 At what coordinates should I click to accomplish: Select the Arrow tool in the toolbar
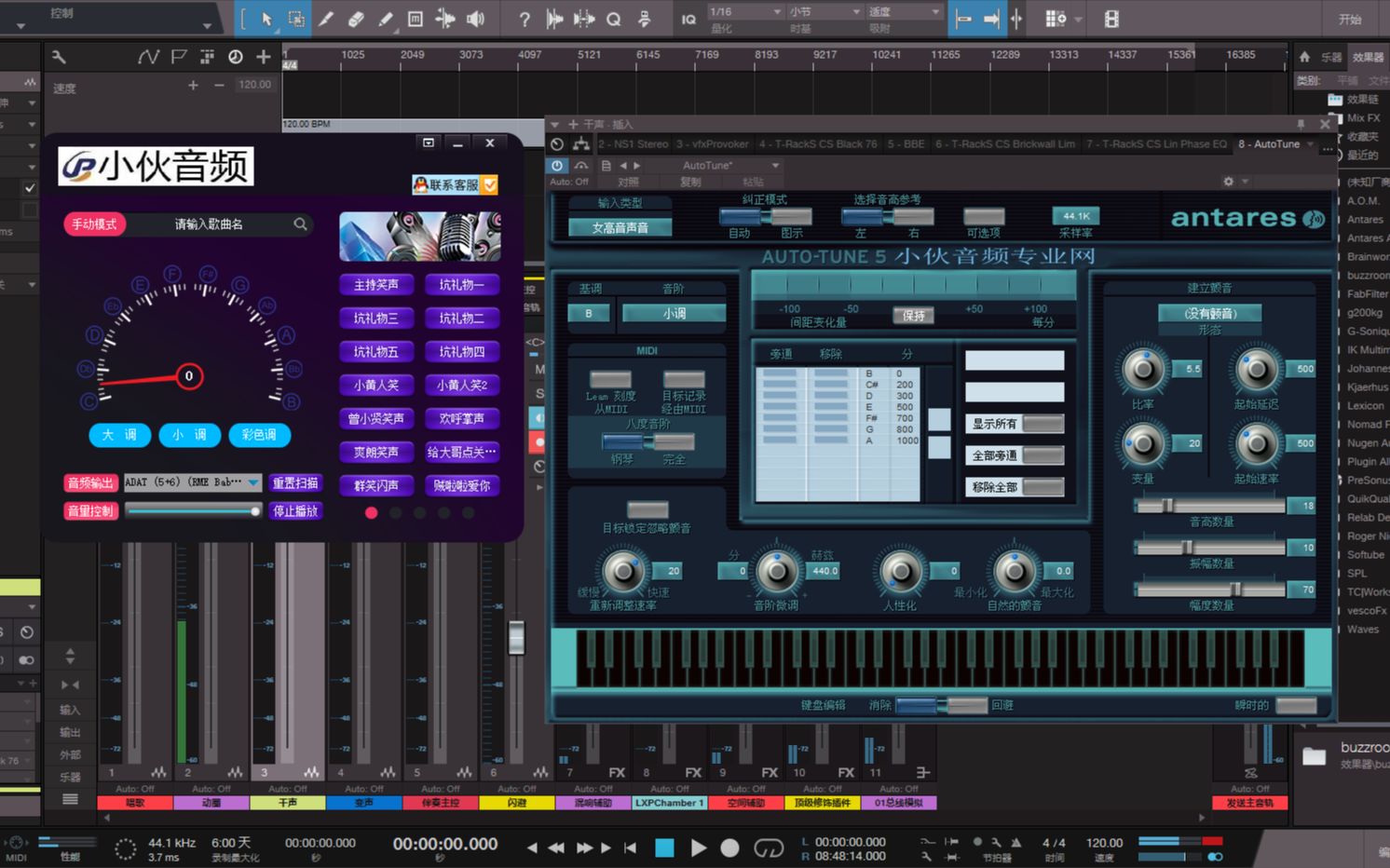pyautogui.click(x=266, y=19)
